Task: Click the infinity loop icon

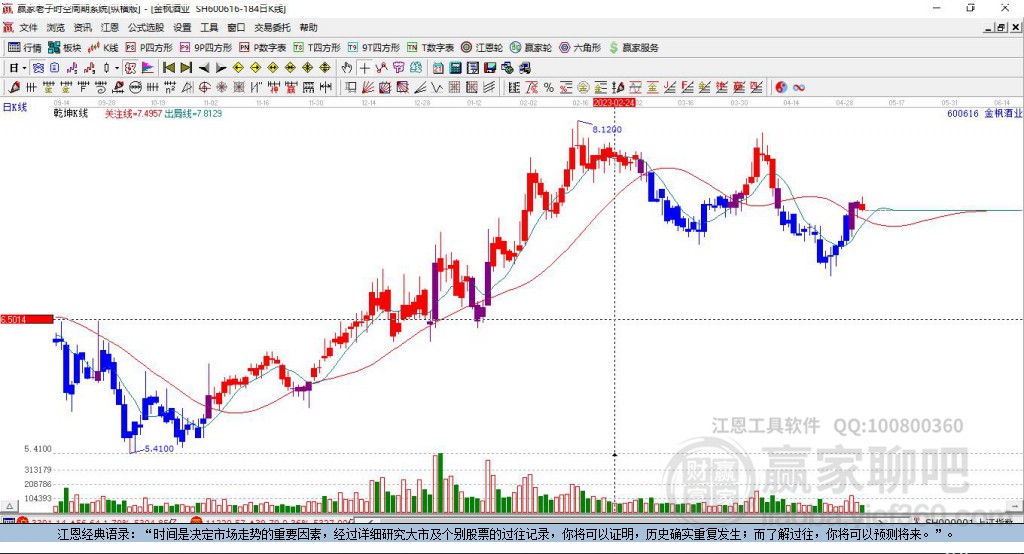Action: [799, 87]
